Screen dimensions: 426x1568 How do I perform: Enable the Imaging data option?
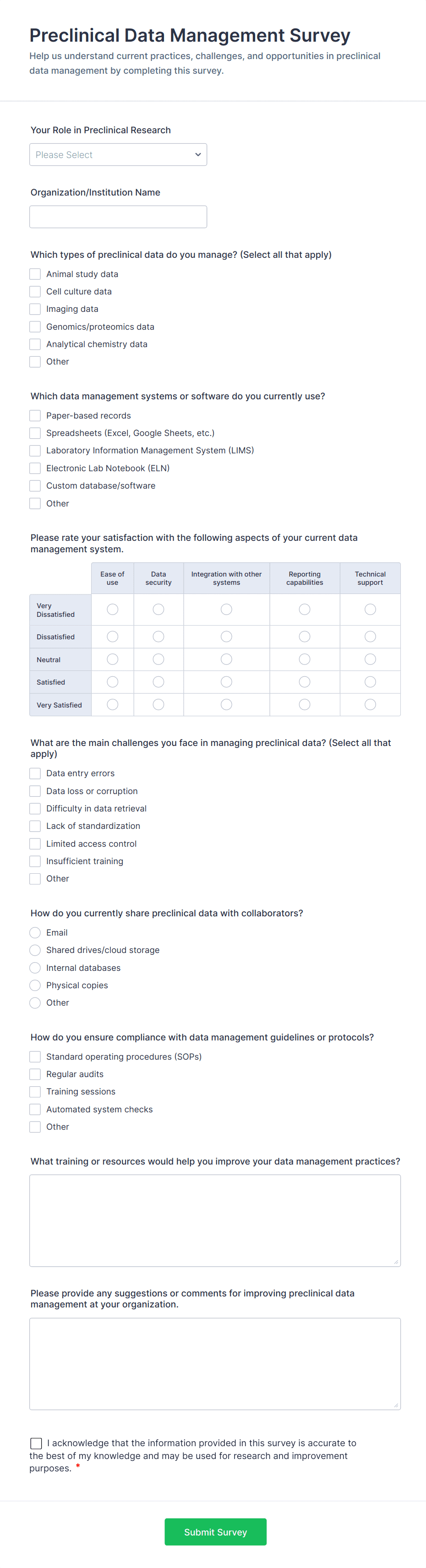[35, 309]
